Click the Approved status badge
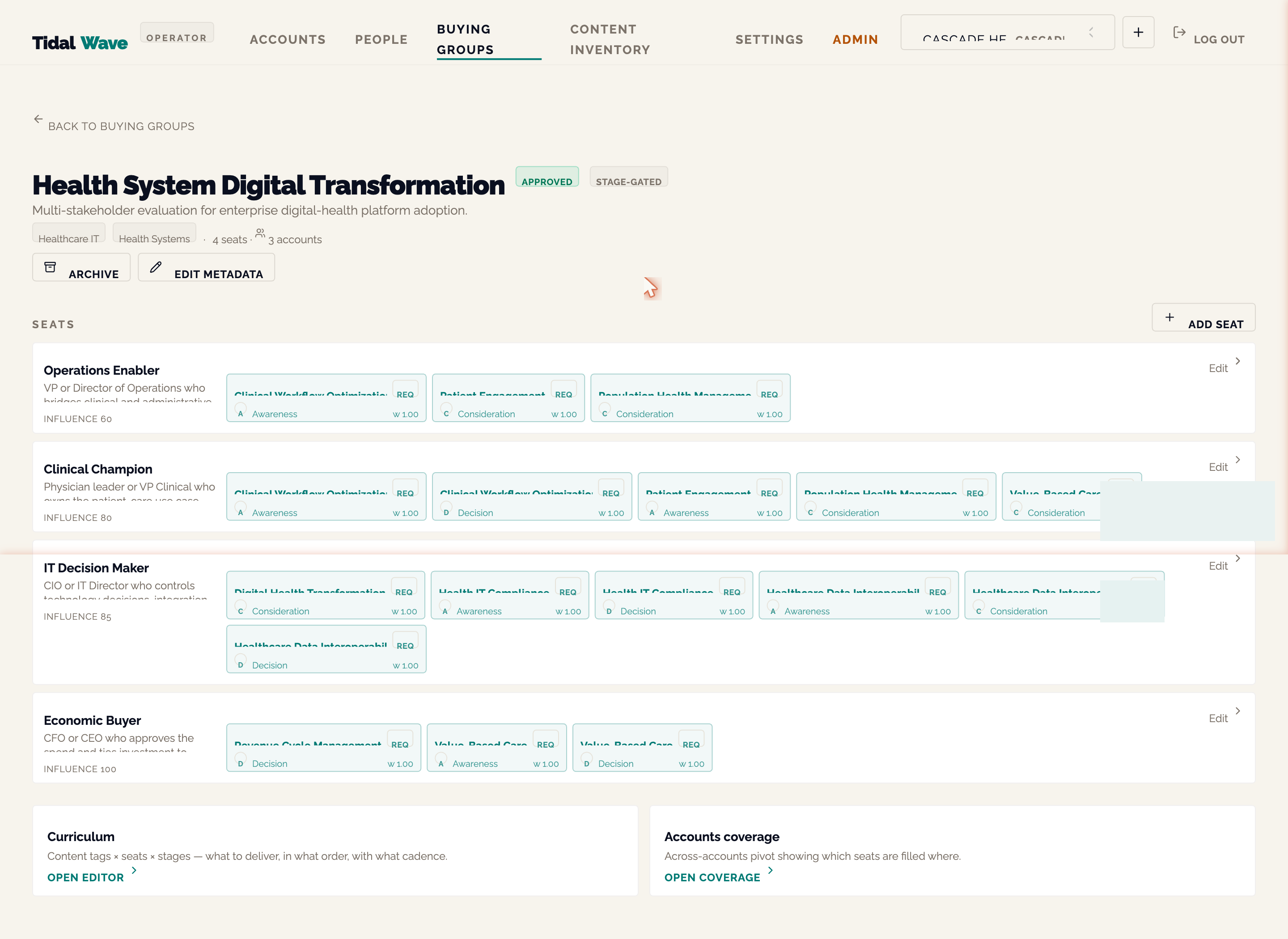 point(547,177)
